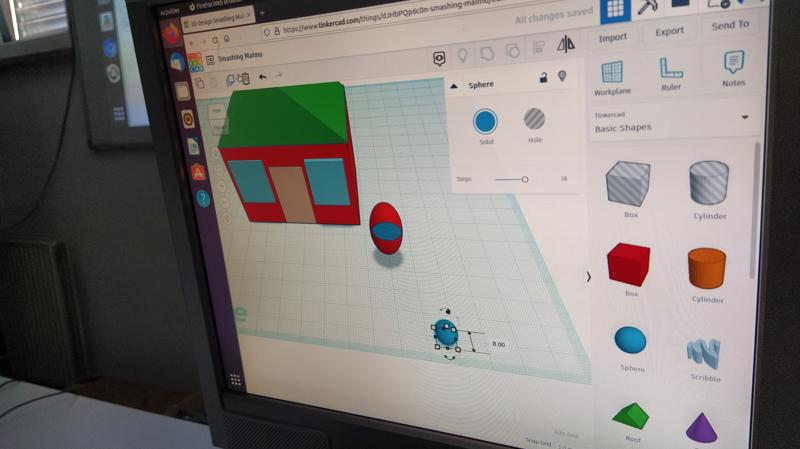Click the Export button
This screenshot has height=449, width=800.
[669, 32]
